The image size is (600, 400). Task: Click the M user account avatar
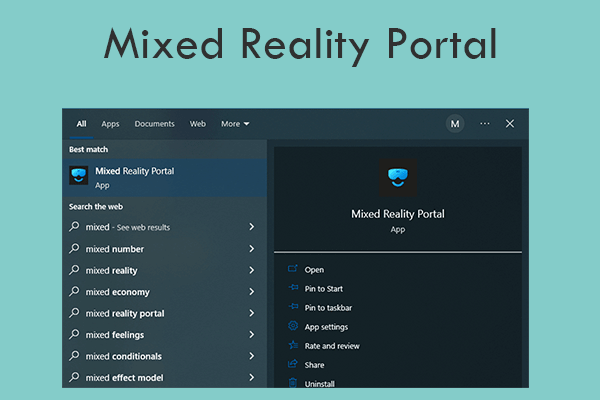pyautogui.click(x=455, y=124)
